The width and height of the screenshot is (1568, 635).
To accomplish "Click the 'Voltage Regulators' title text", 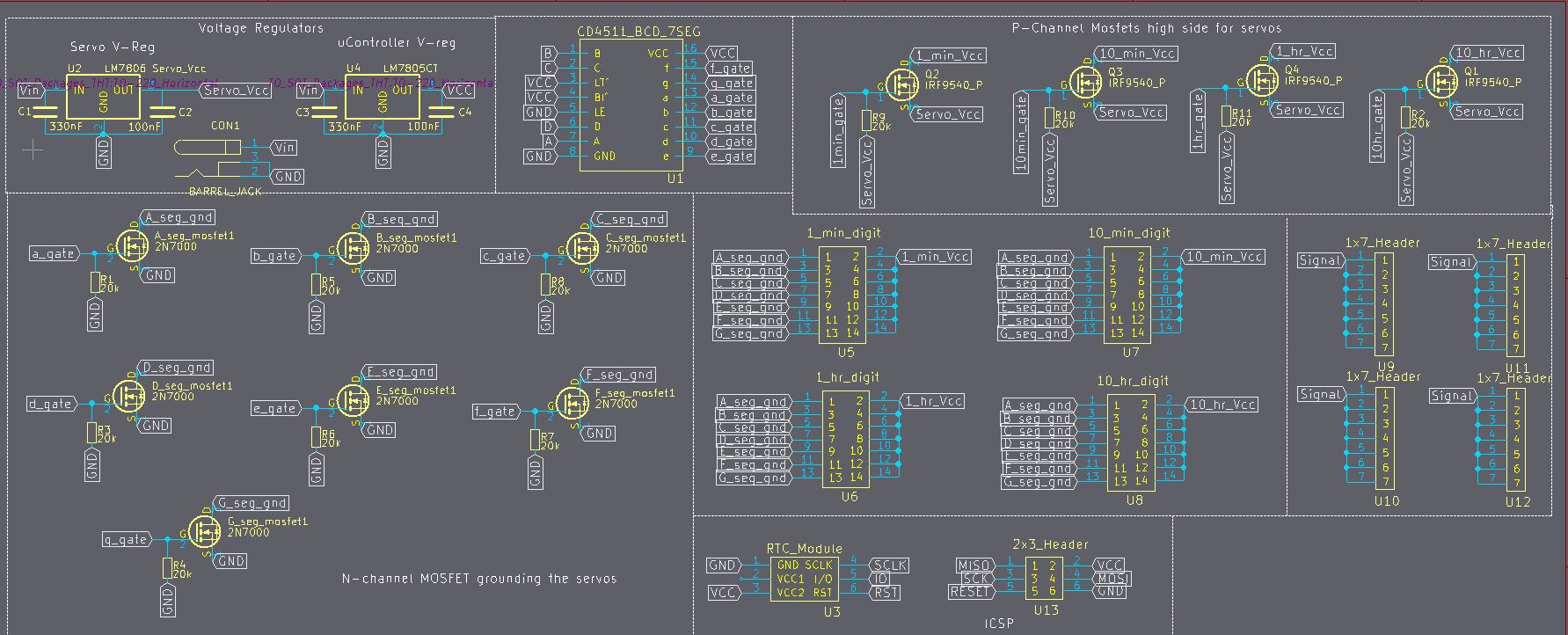I will [261, 28].
